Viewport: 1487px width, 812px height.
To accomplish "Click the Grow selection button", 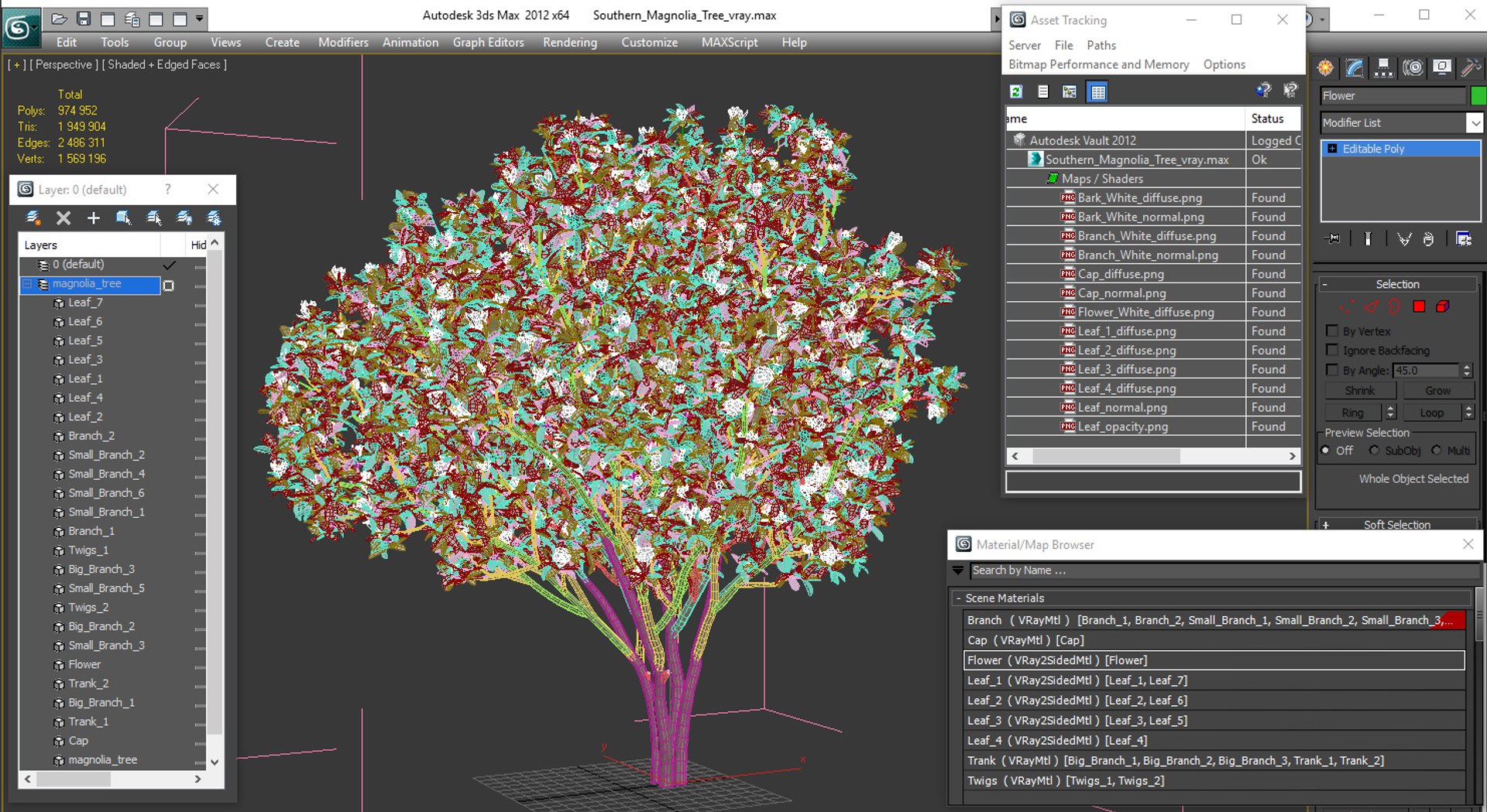I will tap(1437, 391).
